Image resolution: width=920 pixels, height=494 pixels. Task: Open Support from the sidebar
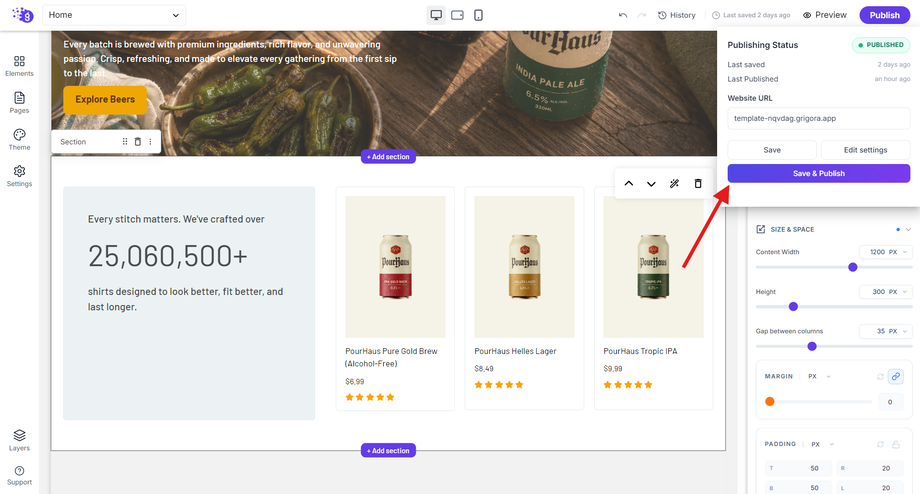19,475
